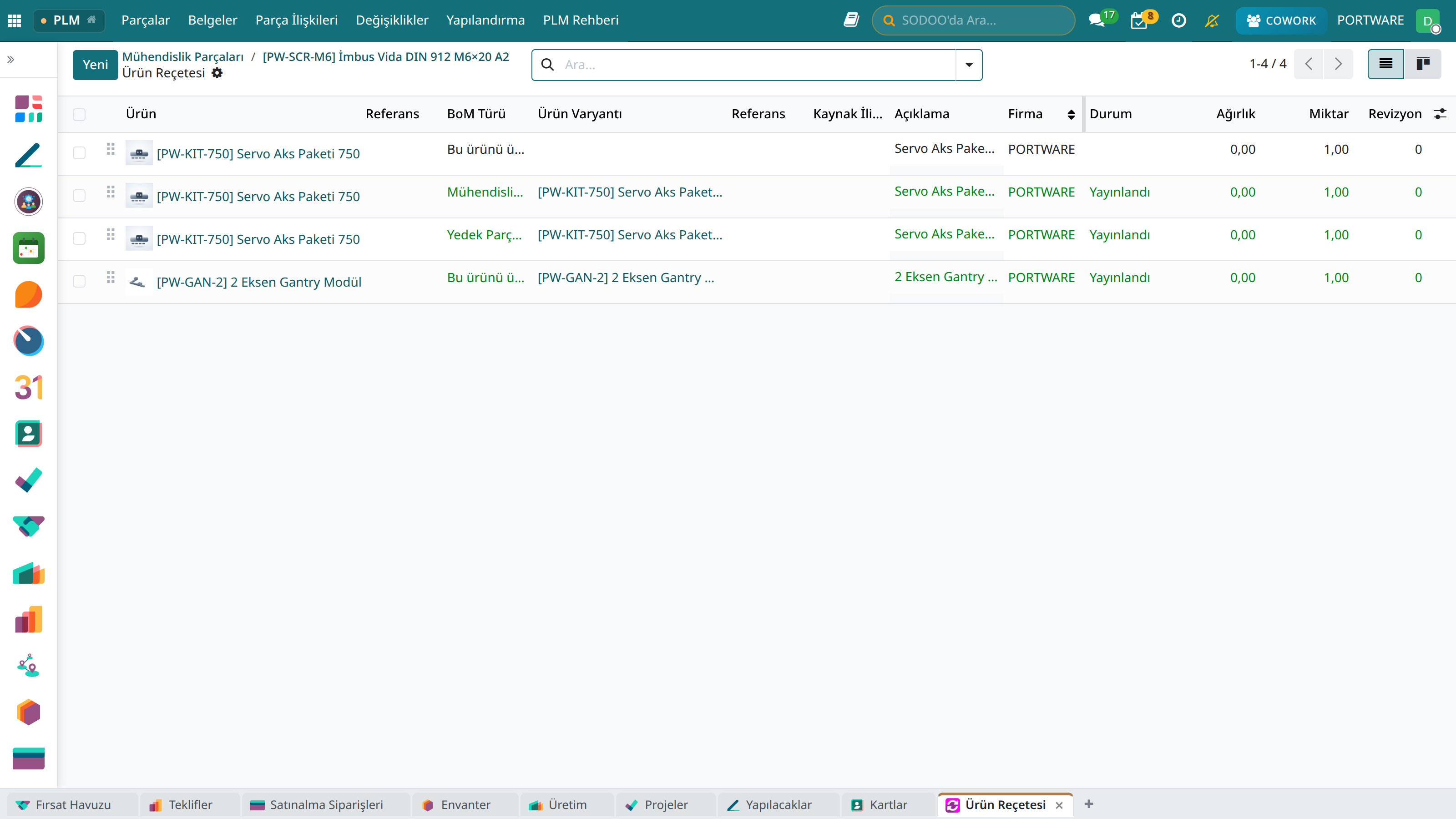Select all rows with header checkbox
The image size is (1456, 819).
point(79,114)
